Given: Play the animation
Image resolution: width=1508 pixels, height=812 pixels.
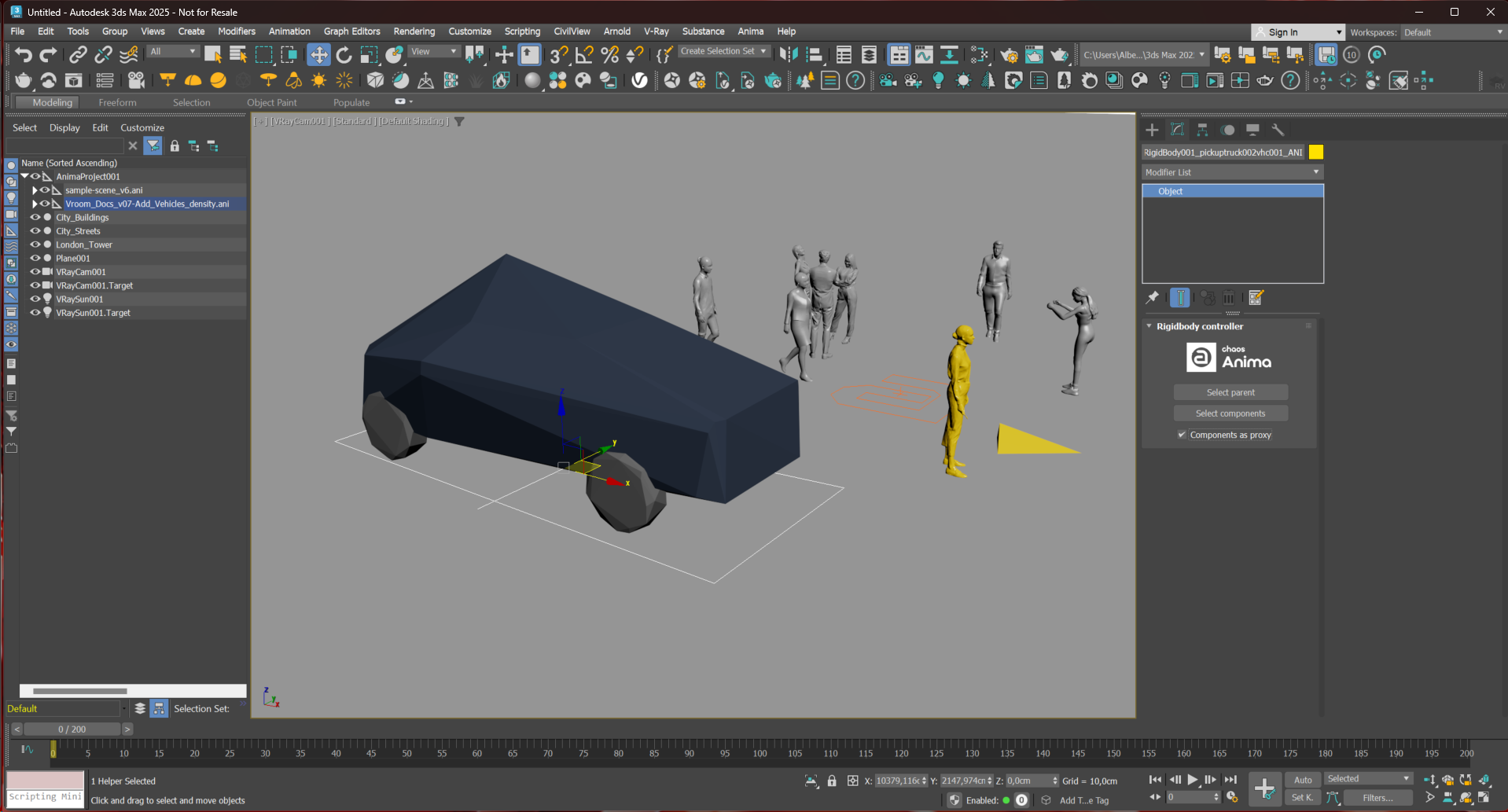Looking at the screenshot, I should 1193,780.
